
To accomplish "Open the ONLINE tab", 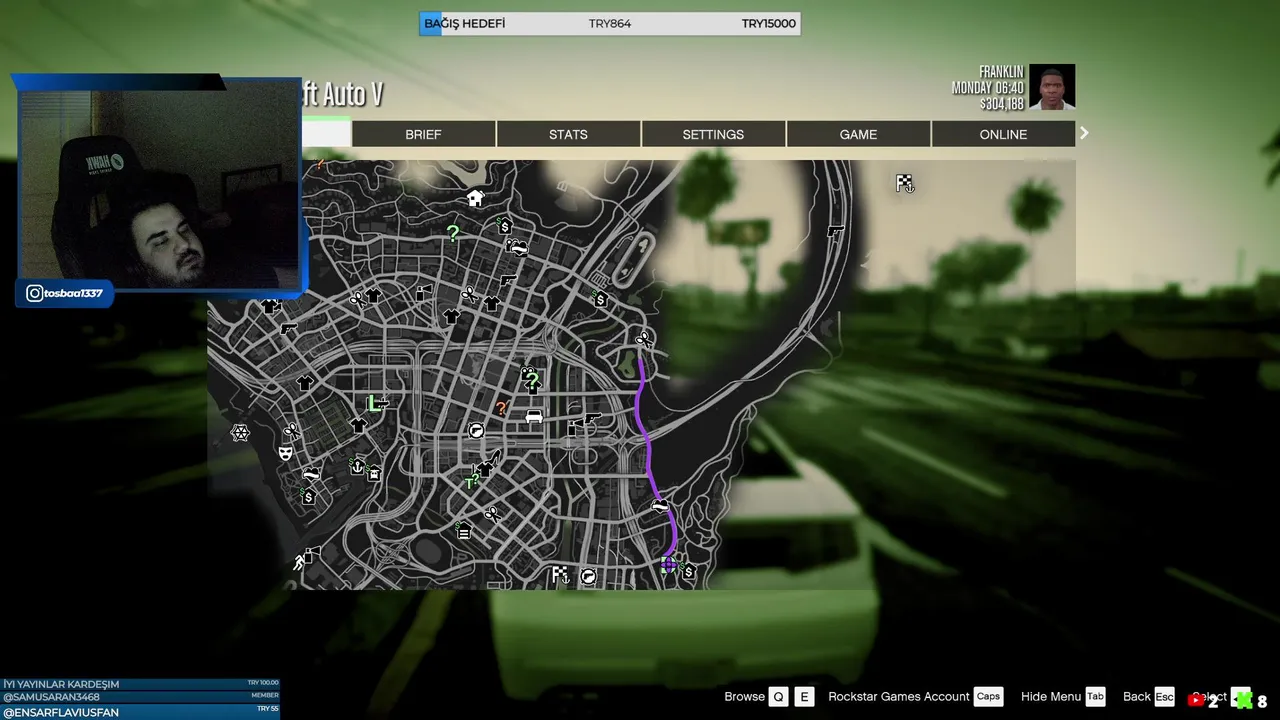I will click(1003, 134).
